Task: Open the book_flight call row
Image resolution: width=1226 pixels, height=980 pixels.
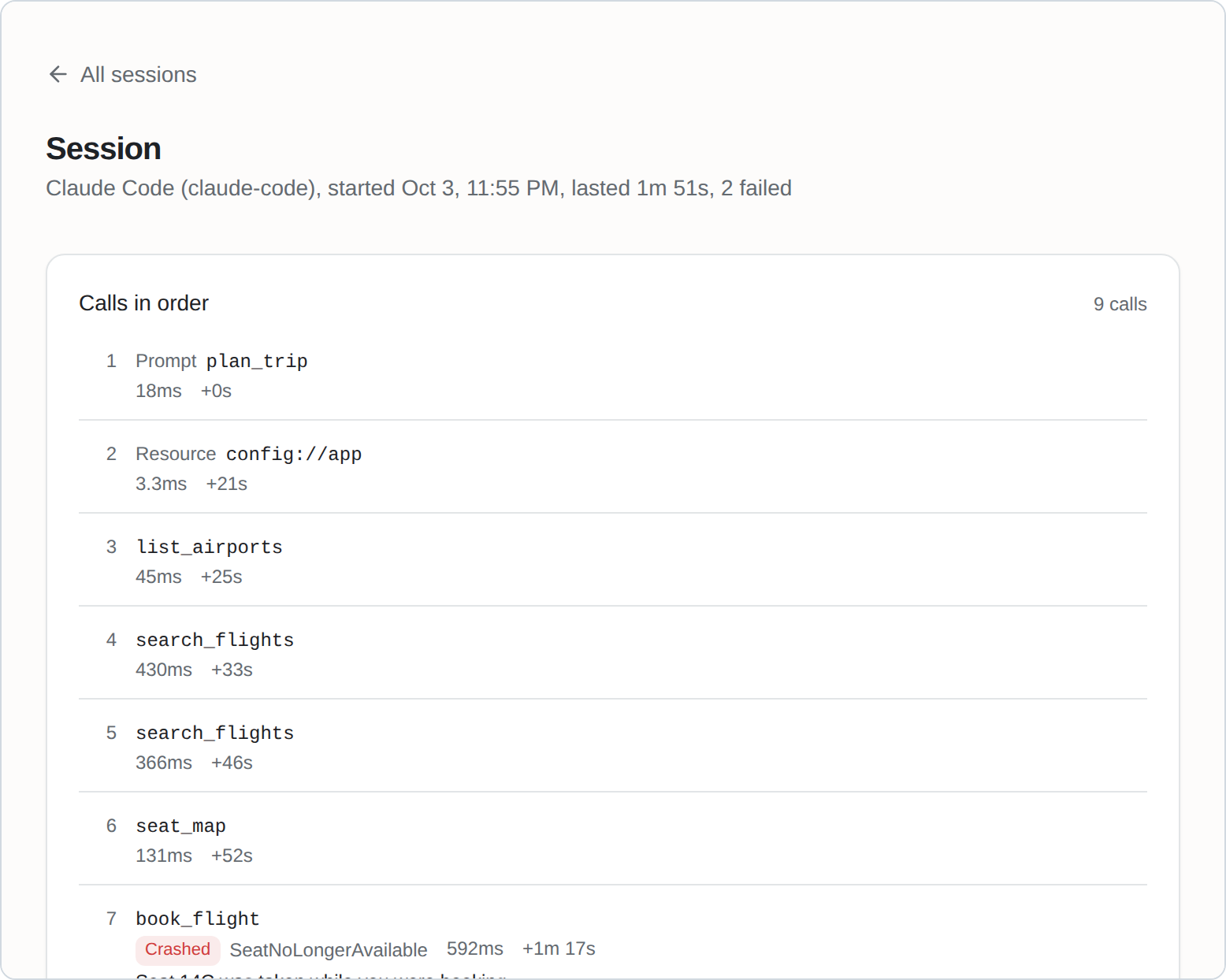Action: [x=612, y=933]
